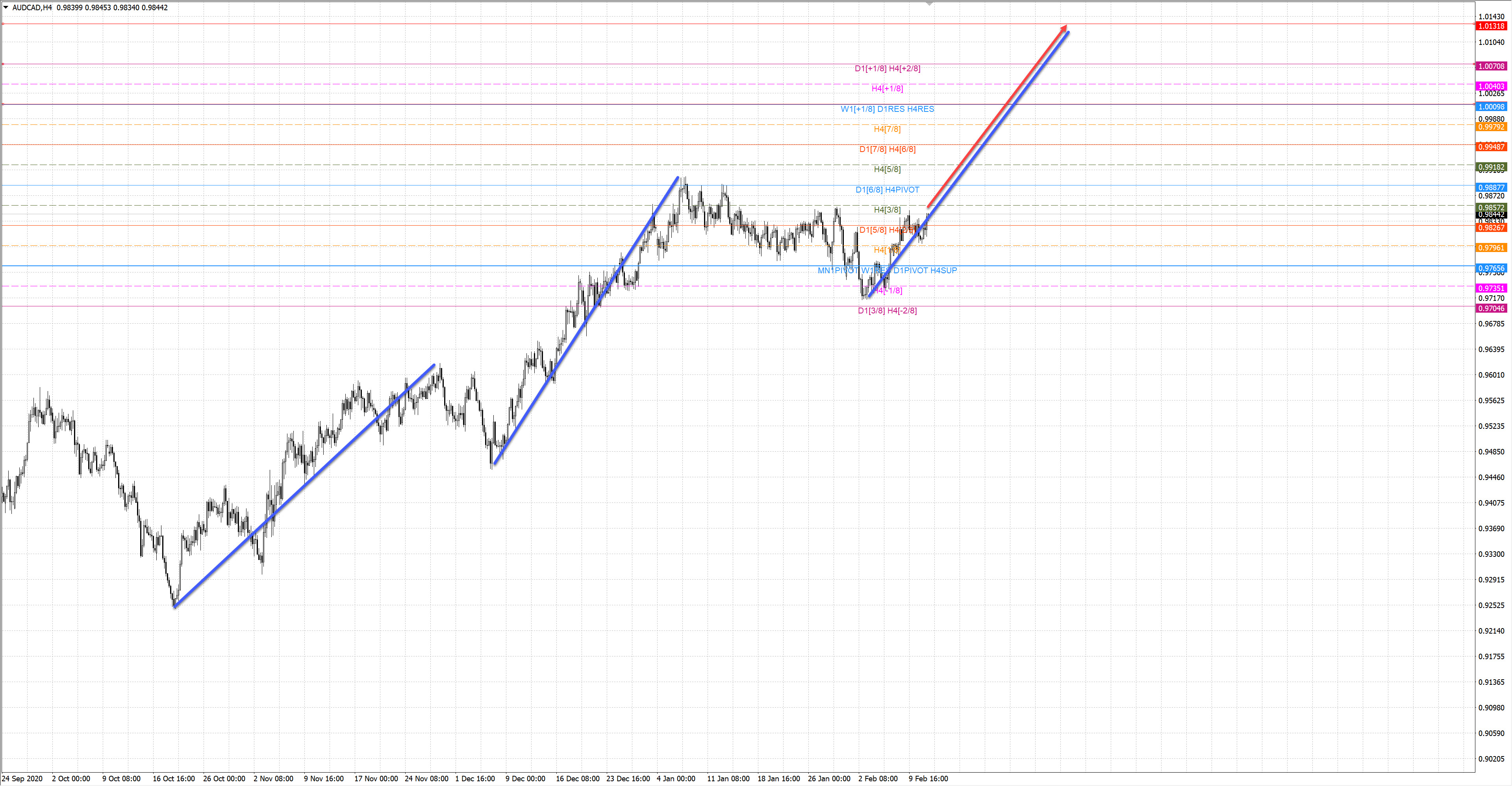Click the 'D1[6/8] H4PIVOT' text label

coord(887,189)
